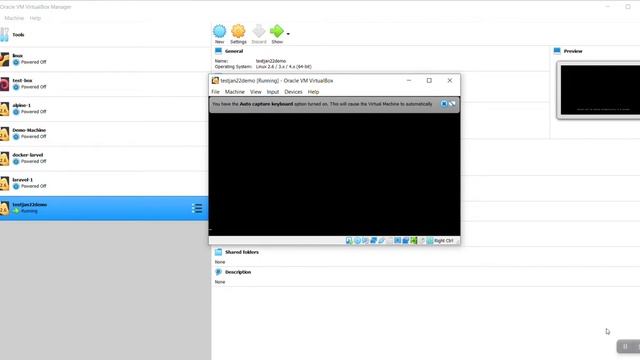640x360 pixels.
Task: Open the Machine menu in VirtualBox Manager
Action: click(x=14, y=18)
